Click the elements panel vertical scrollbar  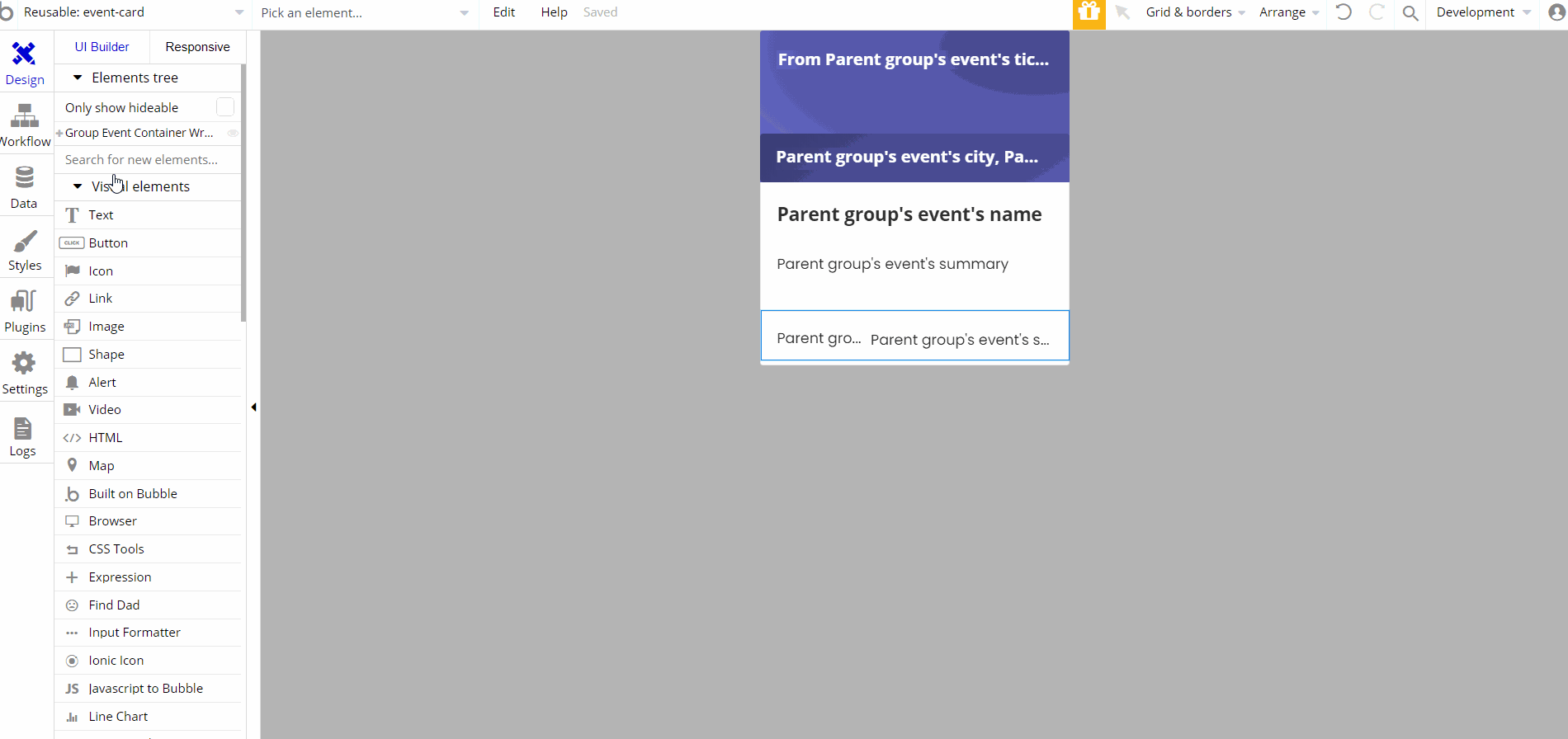point(243,193)
